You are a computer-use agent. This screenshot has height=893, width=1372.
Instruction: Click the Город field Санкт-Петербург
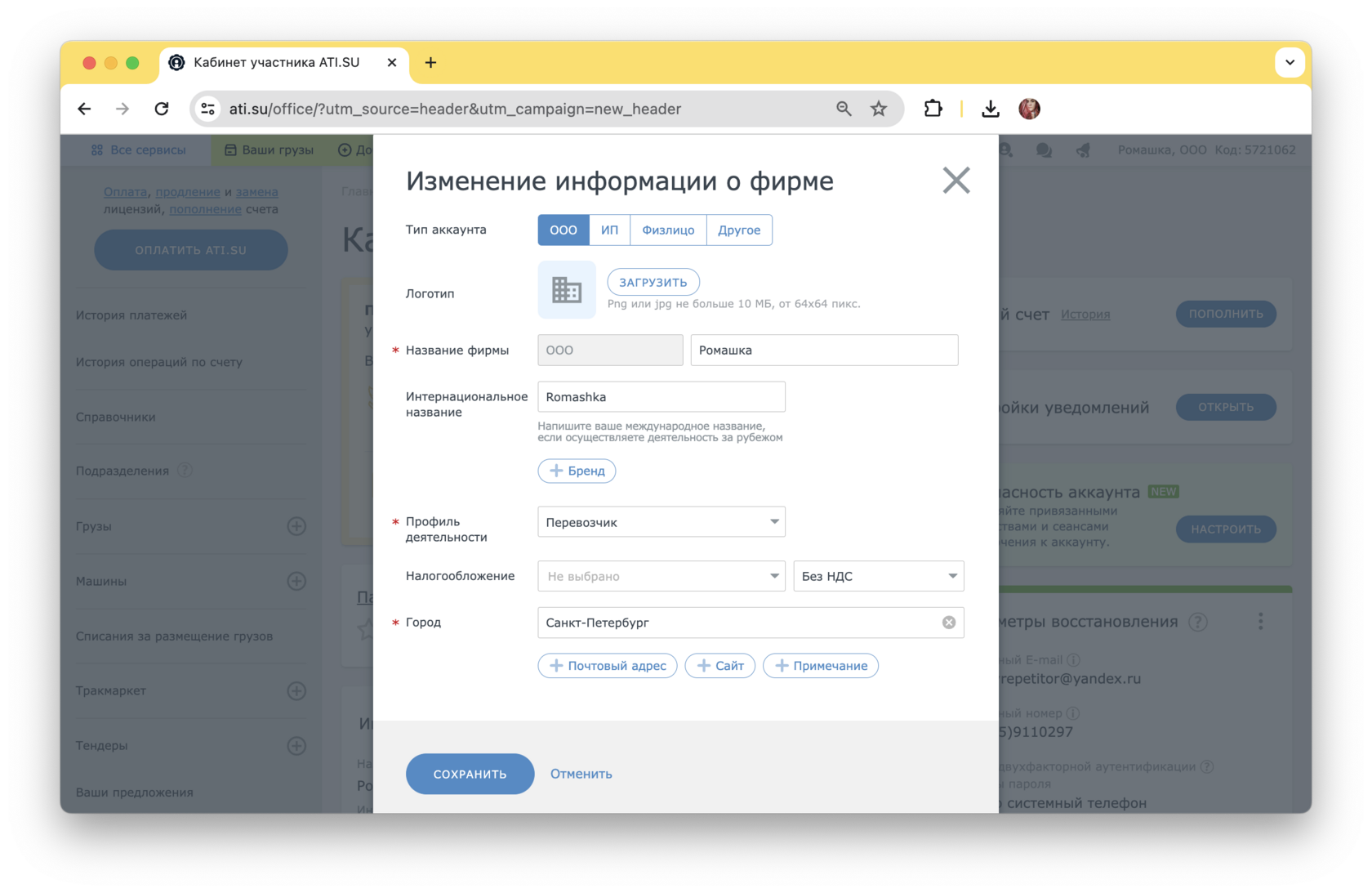(751, 623)
